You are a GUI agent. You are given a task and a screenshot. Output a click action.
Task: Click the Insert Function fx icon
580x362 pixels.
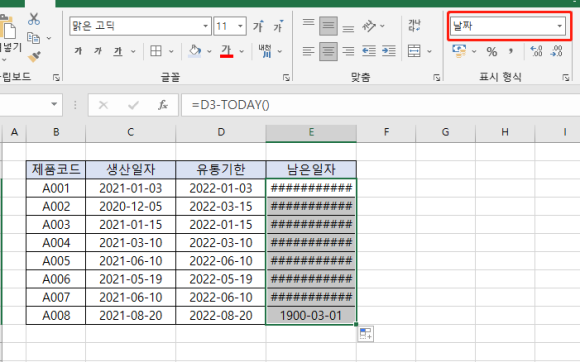click(163, 105)
